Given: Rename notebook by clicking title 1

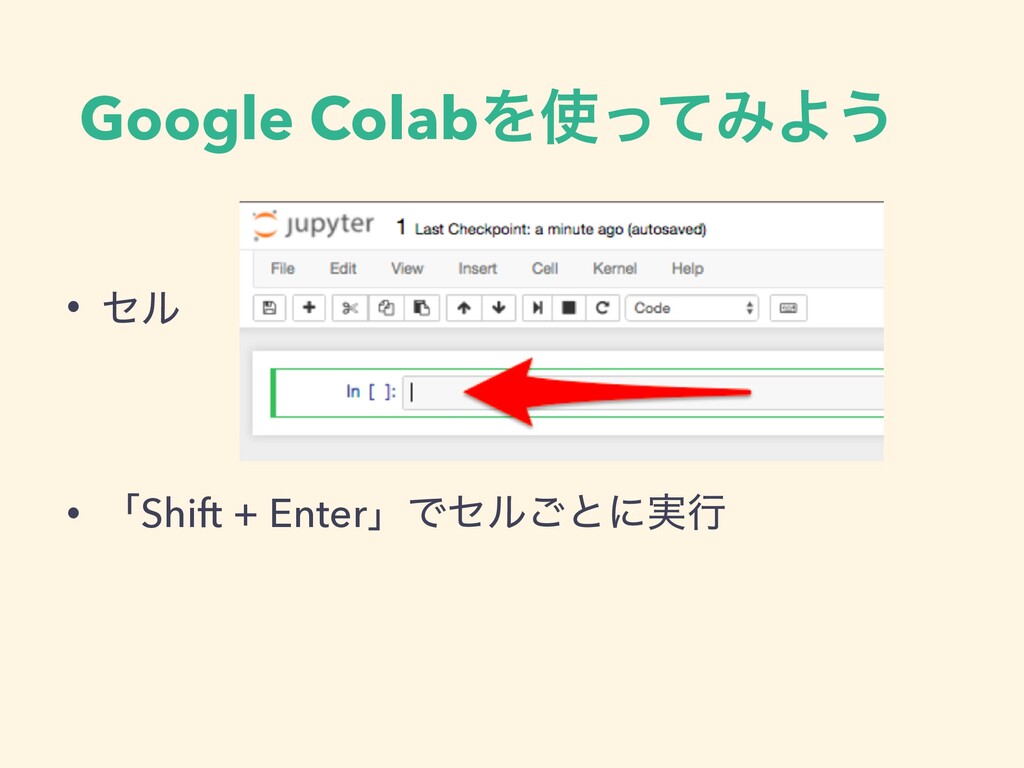Looking at the screenshot, I should click(401, 227).
